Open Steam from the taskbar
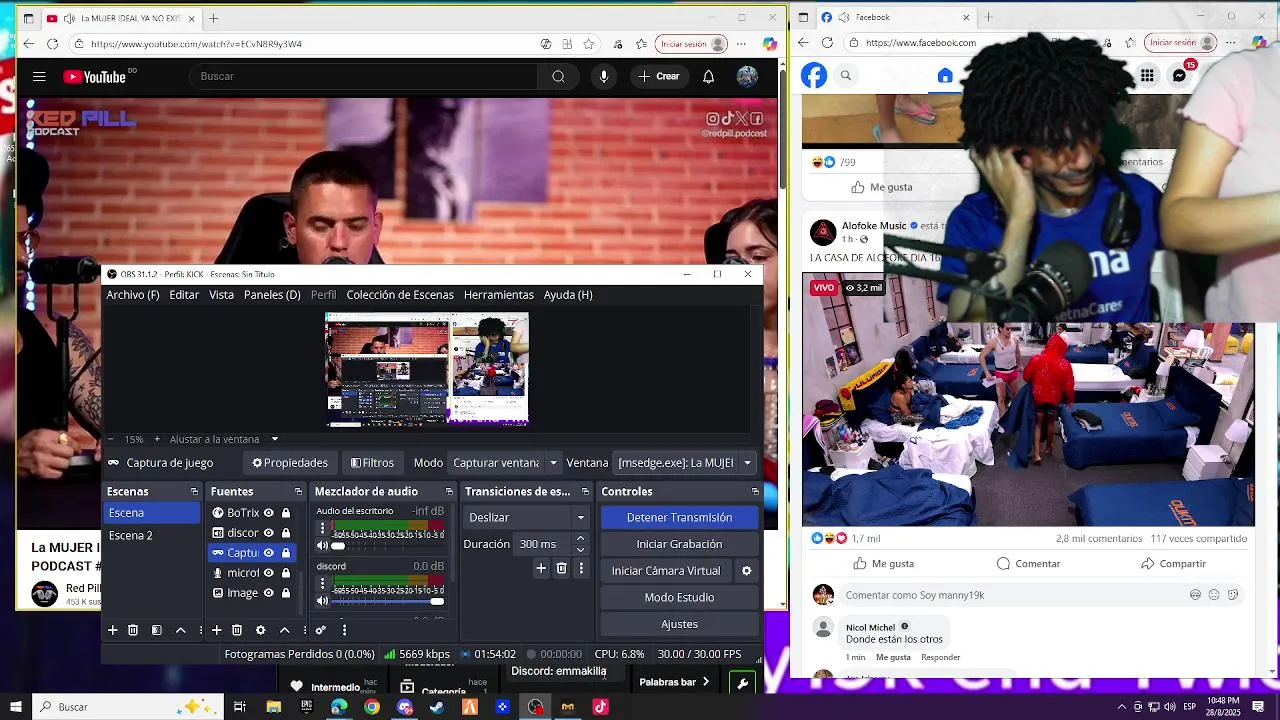This screenshot has width=1280, height=720. tap(437, 707)
